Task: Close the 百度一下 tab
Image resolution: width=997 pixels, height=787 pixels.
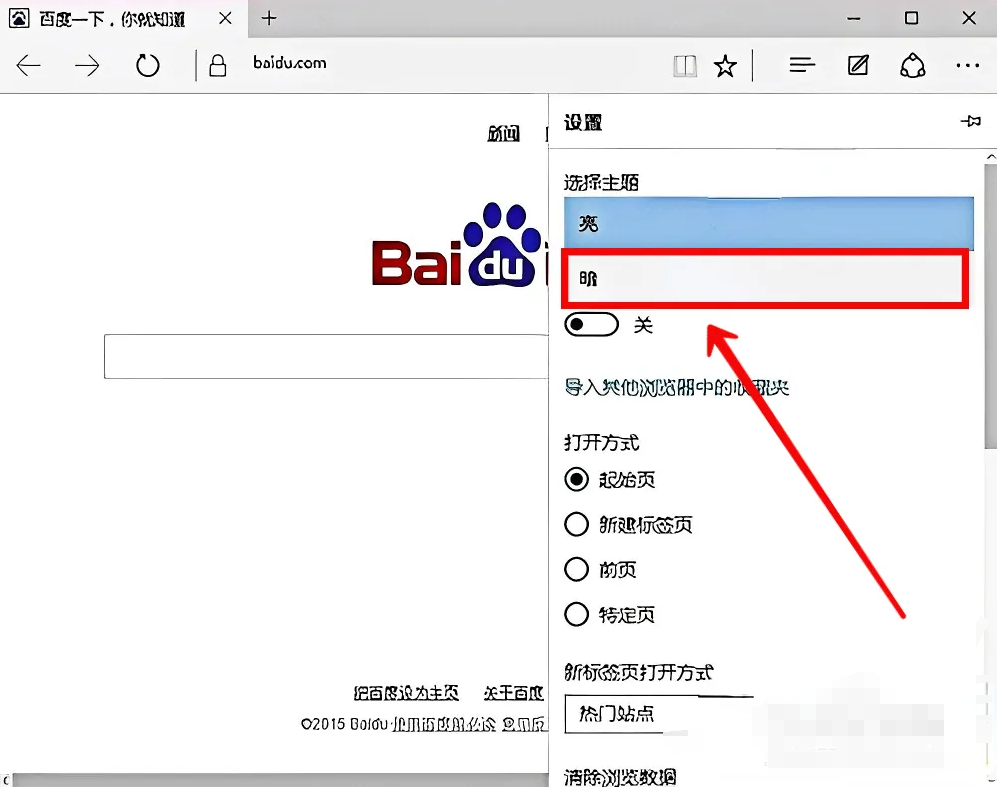Action: [x=225, y=18]
